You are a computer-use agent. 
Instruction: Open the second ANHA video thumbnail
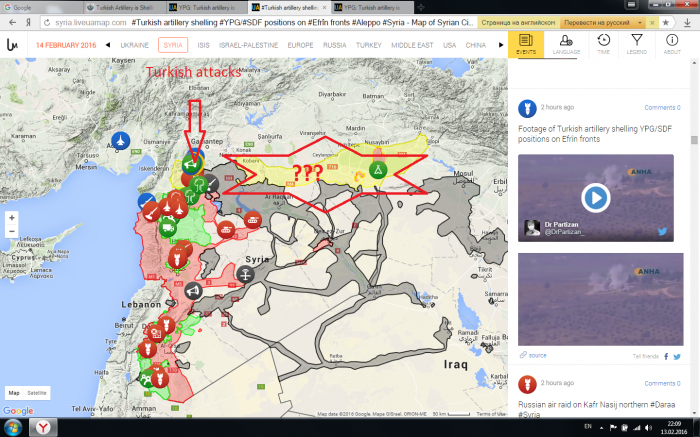pos(600,299)
